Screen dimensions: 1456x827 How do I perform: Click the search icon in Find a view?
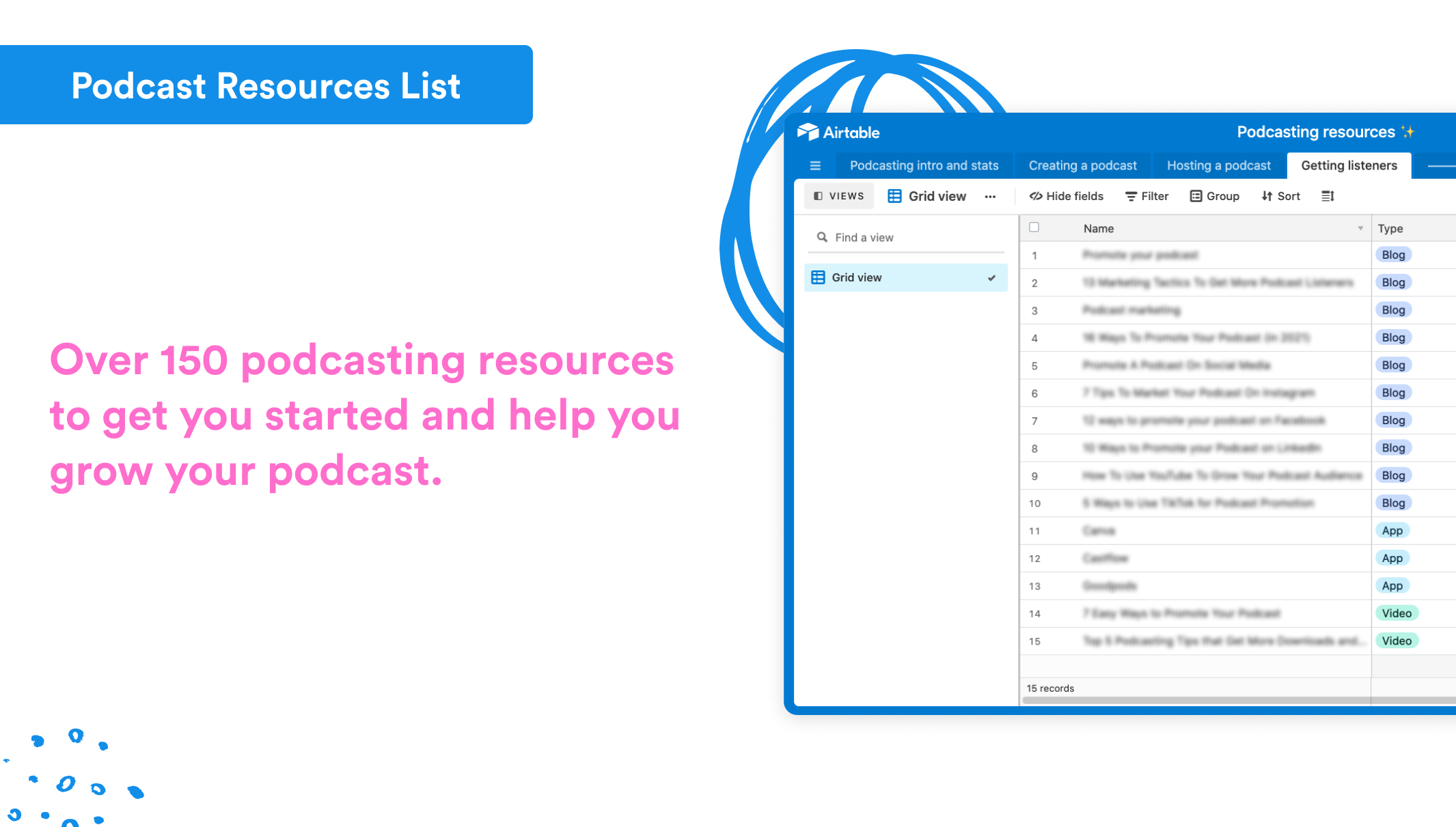click(x=823, y=237)
